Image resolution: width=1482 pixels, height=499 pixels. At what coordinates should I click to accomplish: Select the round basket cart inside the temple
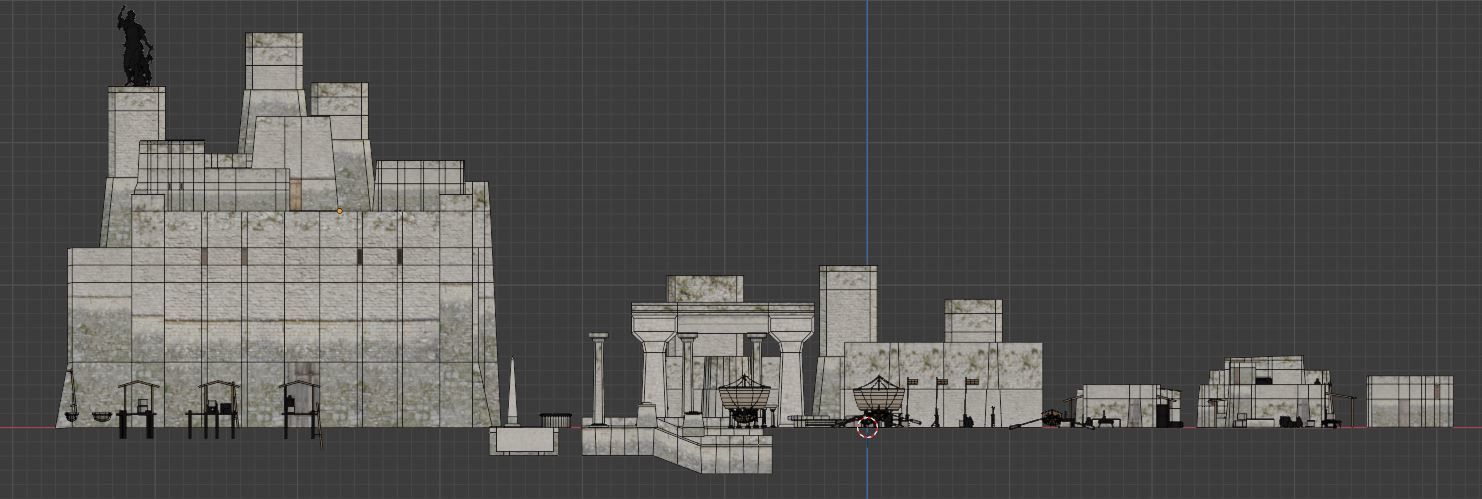pyautogui.click(x=745, y=400)
